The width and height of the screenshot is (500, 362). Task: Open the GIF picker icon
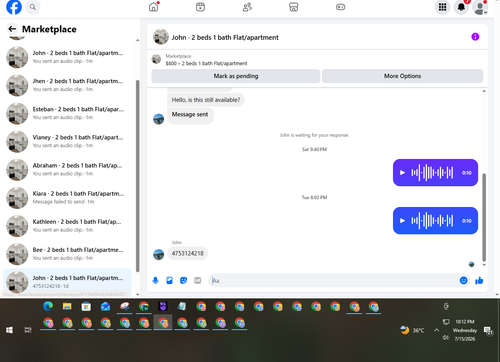click(198, 280)
